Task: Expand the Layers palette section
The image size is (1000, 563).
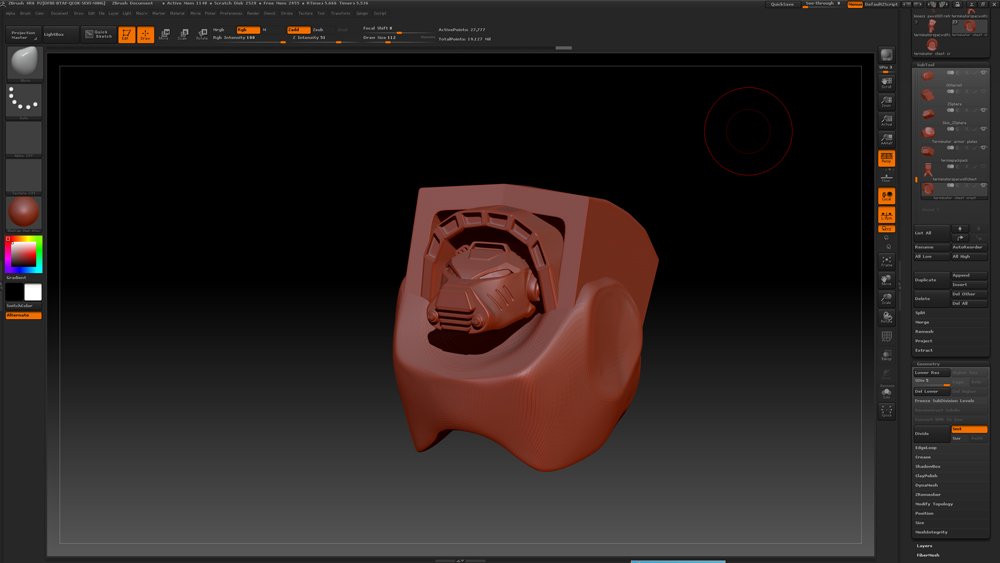Action: [x=924, y=546]
